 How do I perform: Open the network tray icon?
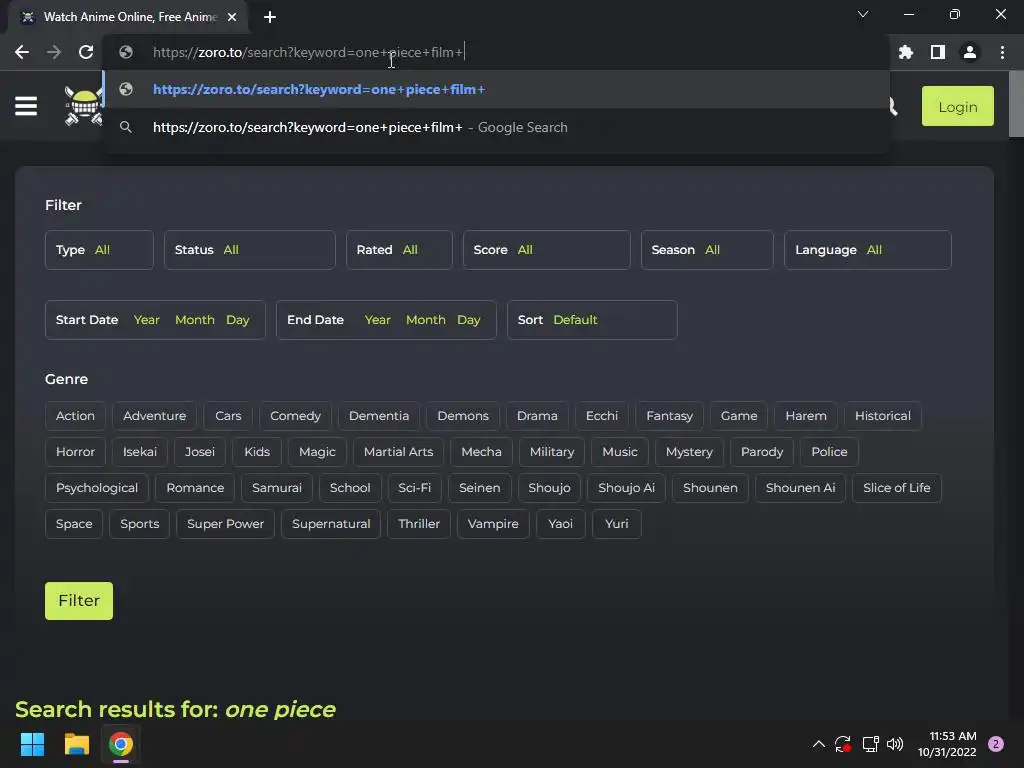pyautogui.click(x=870, y=744)
